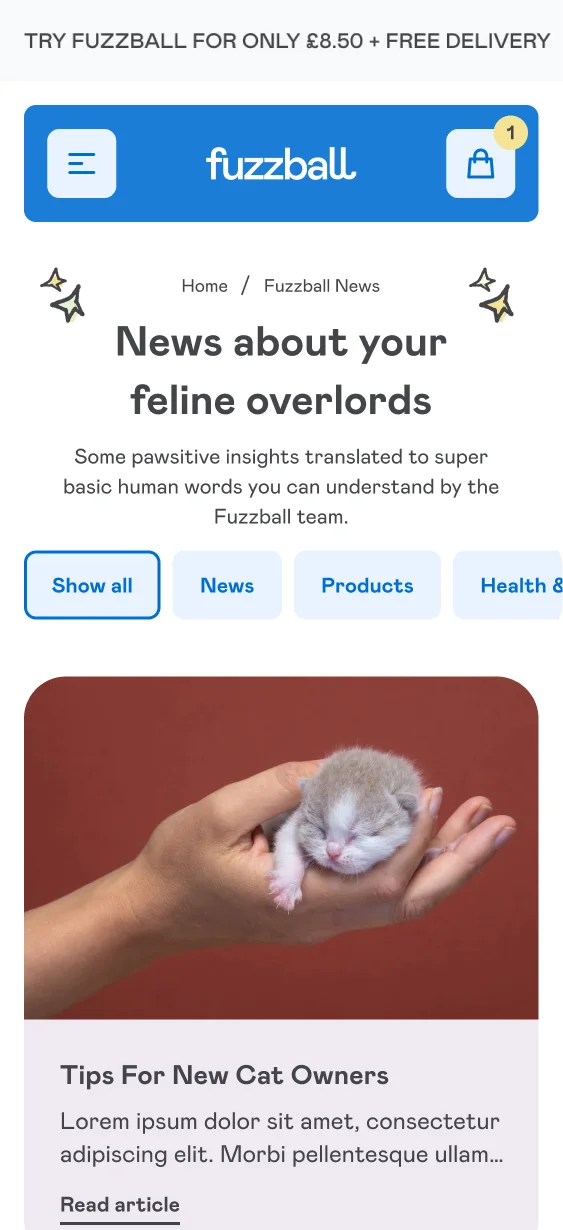Filter articles by News
The width and height of the screenshot is (563, 1230).
click(227, 585)
